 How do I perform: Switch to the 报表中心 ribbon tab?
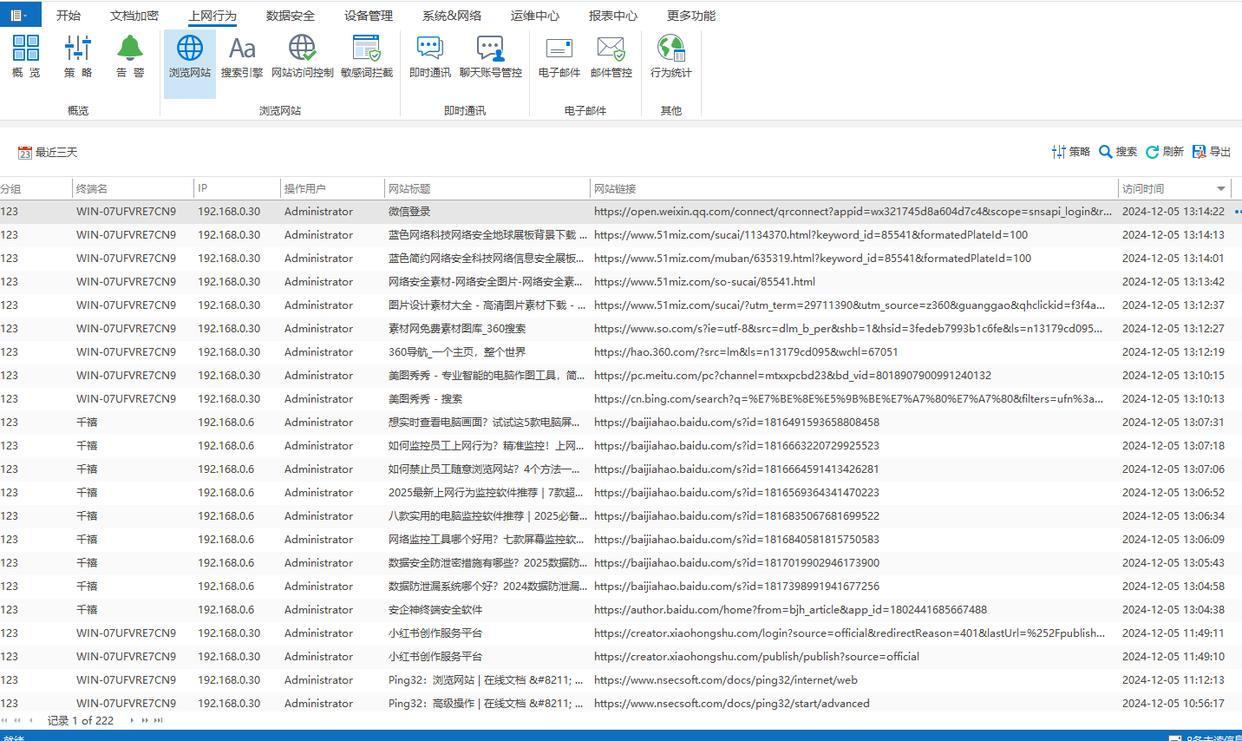(613, 16)
